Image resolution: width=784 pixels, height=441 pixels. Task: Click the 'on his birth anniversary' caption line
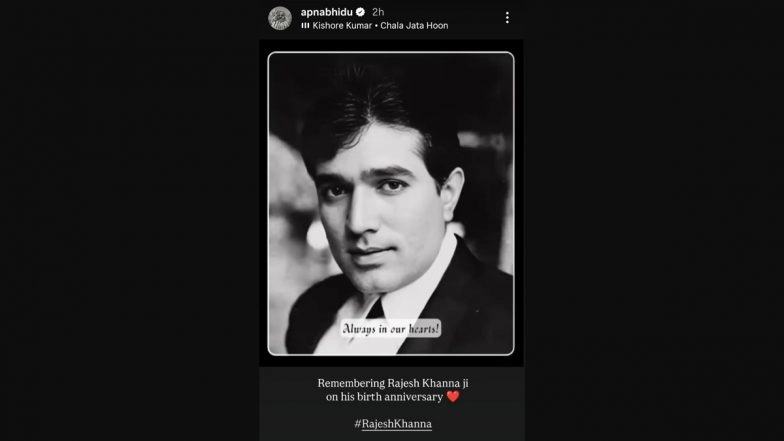[x=384, y=396]
